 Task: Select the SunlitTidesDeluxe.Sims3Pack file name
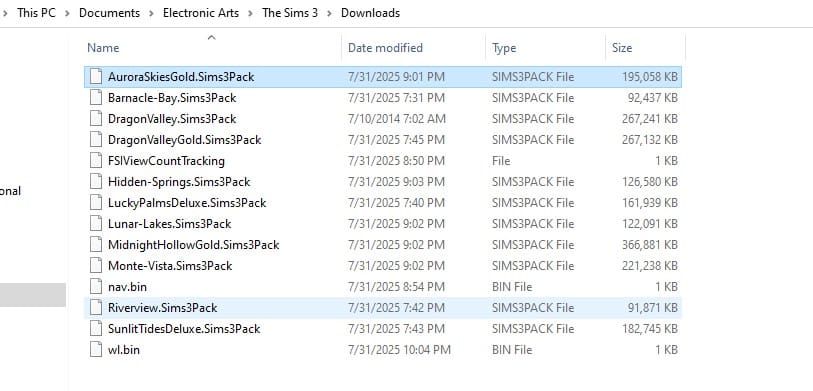coord(184,329)
